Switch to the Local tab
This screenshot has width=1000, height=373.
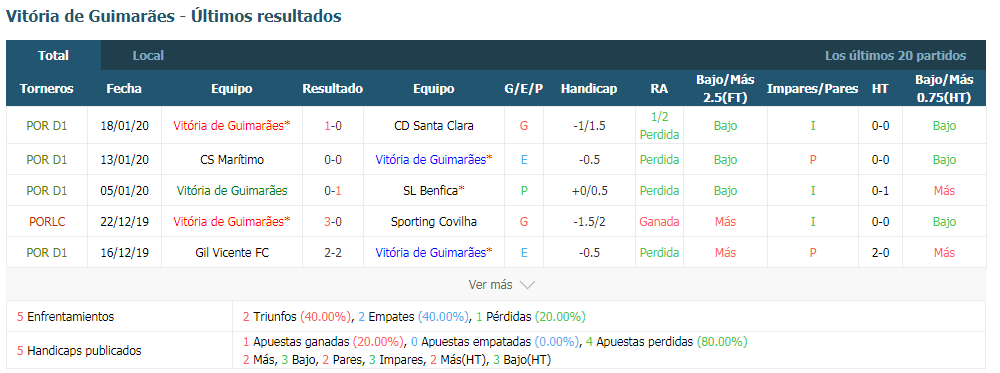coord(148,55)
